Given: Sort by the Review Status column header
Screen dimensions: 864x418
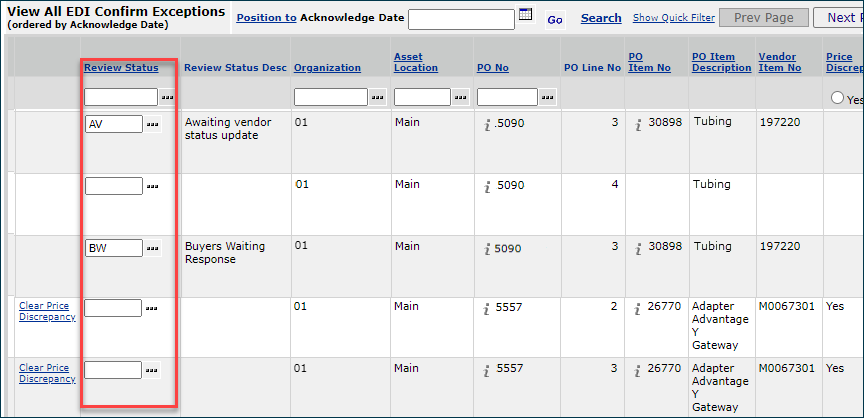Looking at the screenshot, I should [x=121, y=67].
